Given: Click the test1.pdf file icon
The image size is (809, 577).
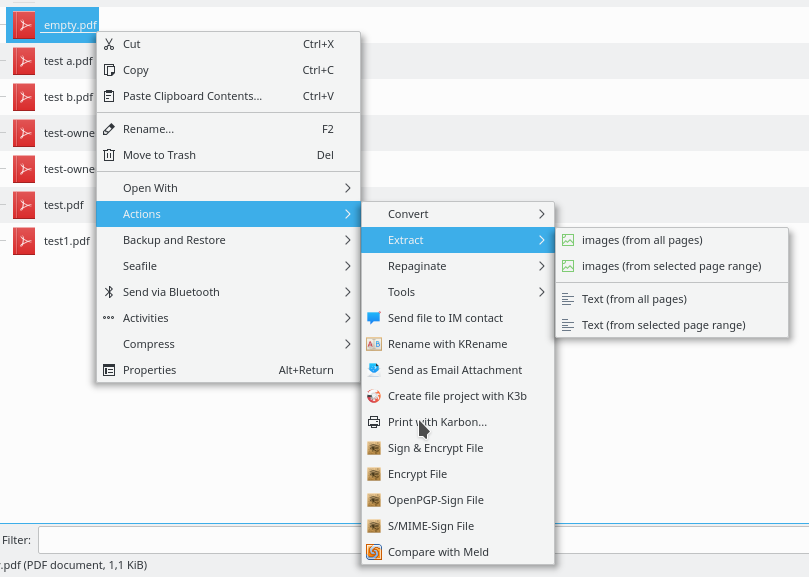Looking at the screenshot, I should coord(24,241).
